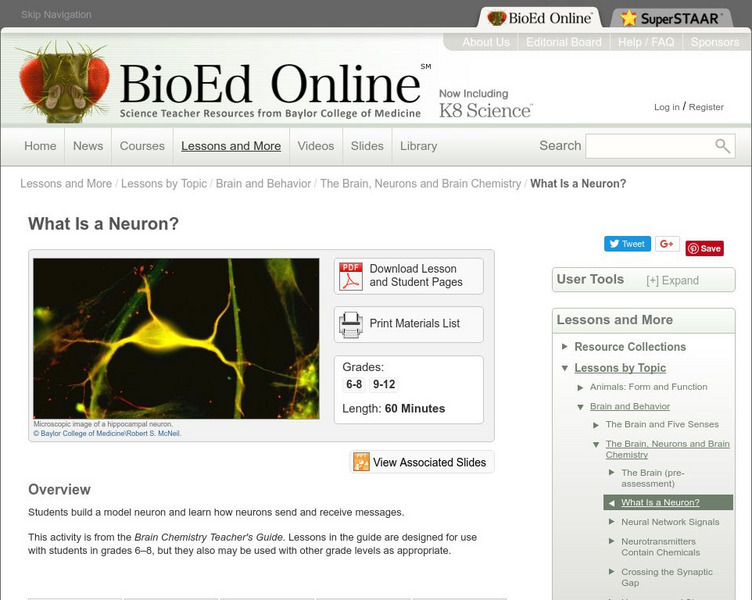Go to Courses section
Image resolution: width=752 pixels, height=600 pixels.
pyautogui.click(x=142, y=146)
